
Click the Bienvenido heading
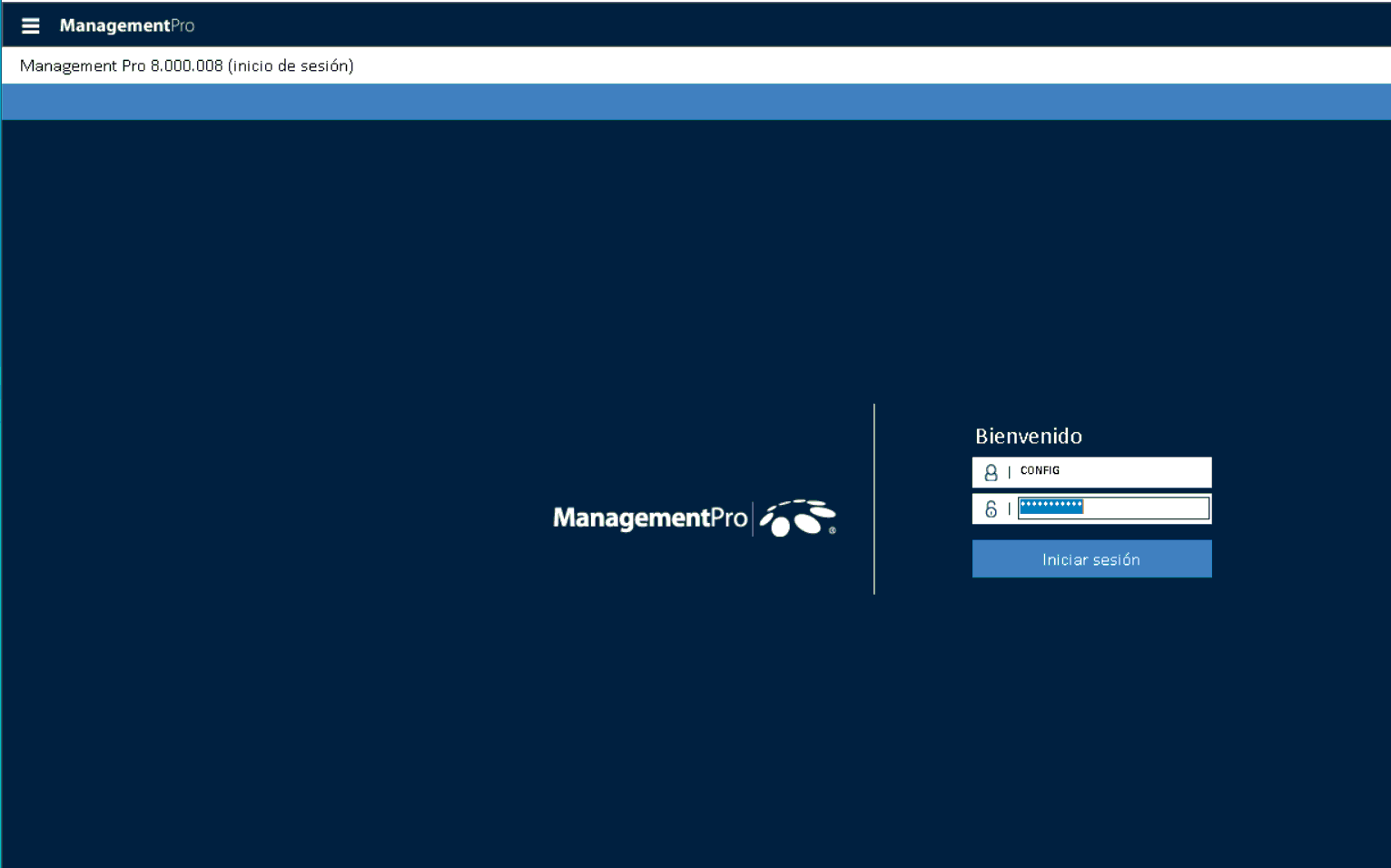[x=1028, y=436]
